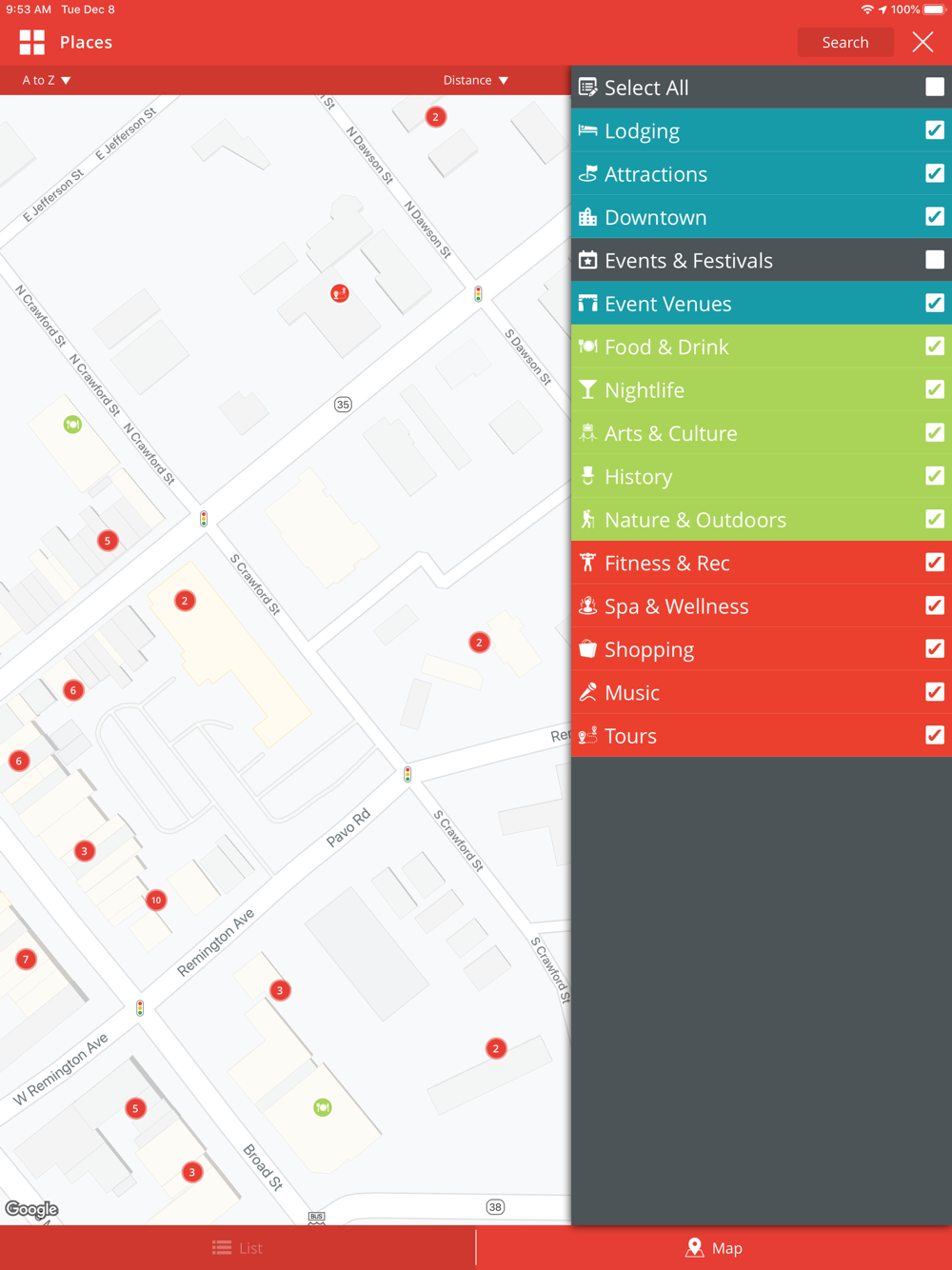
Task: Tap the traffic light at Pavo Rd
Action: coord(407,774)
